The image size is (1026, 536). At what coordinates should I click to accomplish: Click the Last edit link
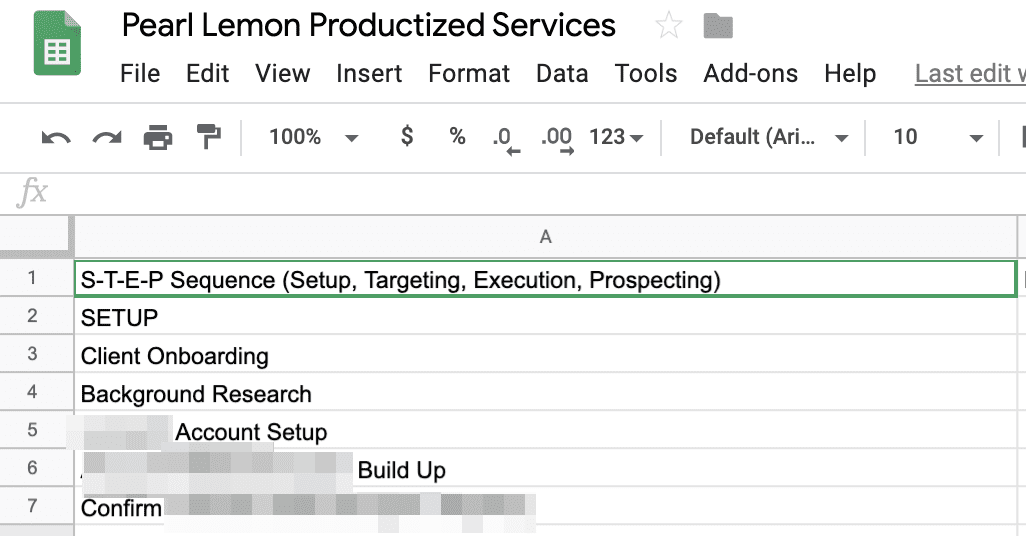[970, 73]
